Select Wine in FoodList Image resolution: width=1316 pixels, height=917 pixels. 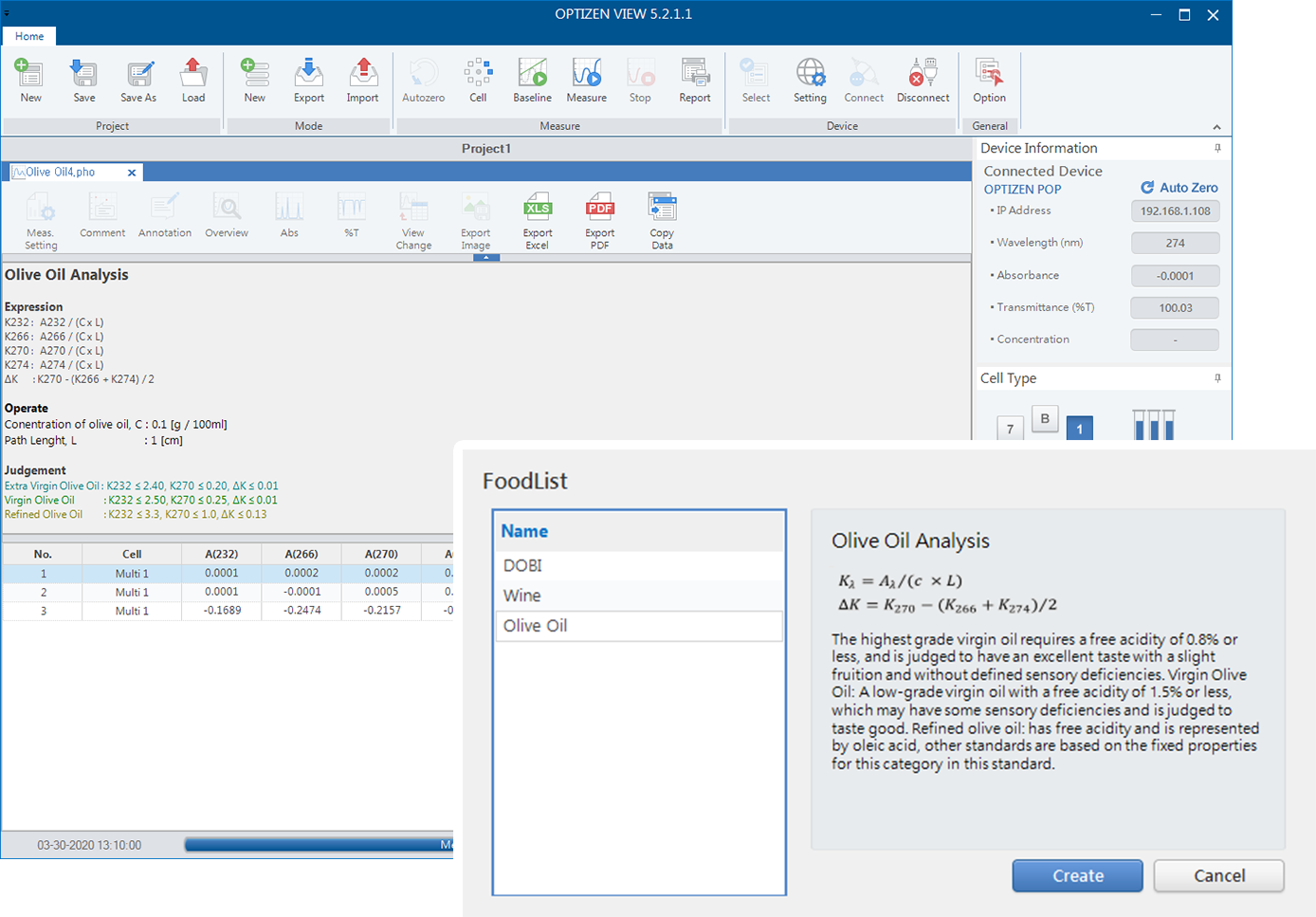[x=640, y=596]
